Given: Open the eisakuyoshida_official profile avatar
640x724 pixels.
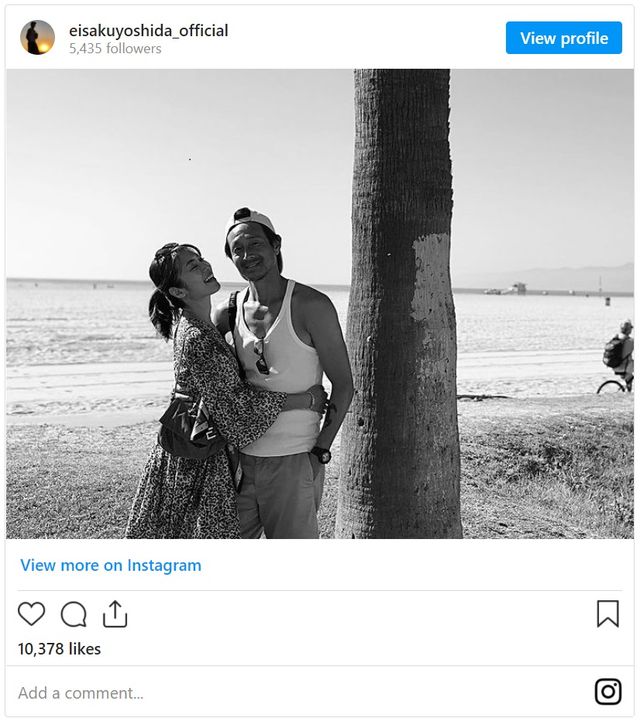Looking at the screenshot, I should coord(38,38).
